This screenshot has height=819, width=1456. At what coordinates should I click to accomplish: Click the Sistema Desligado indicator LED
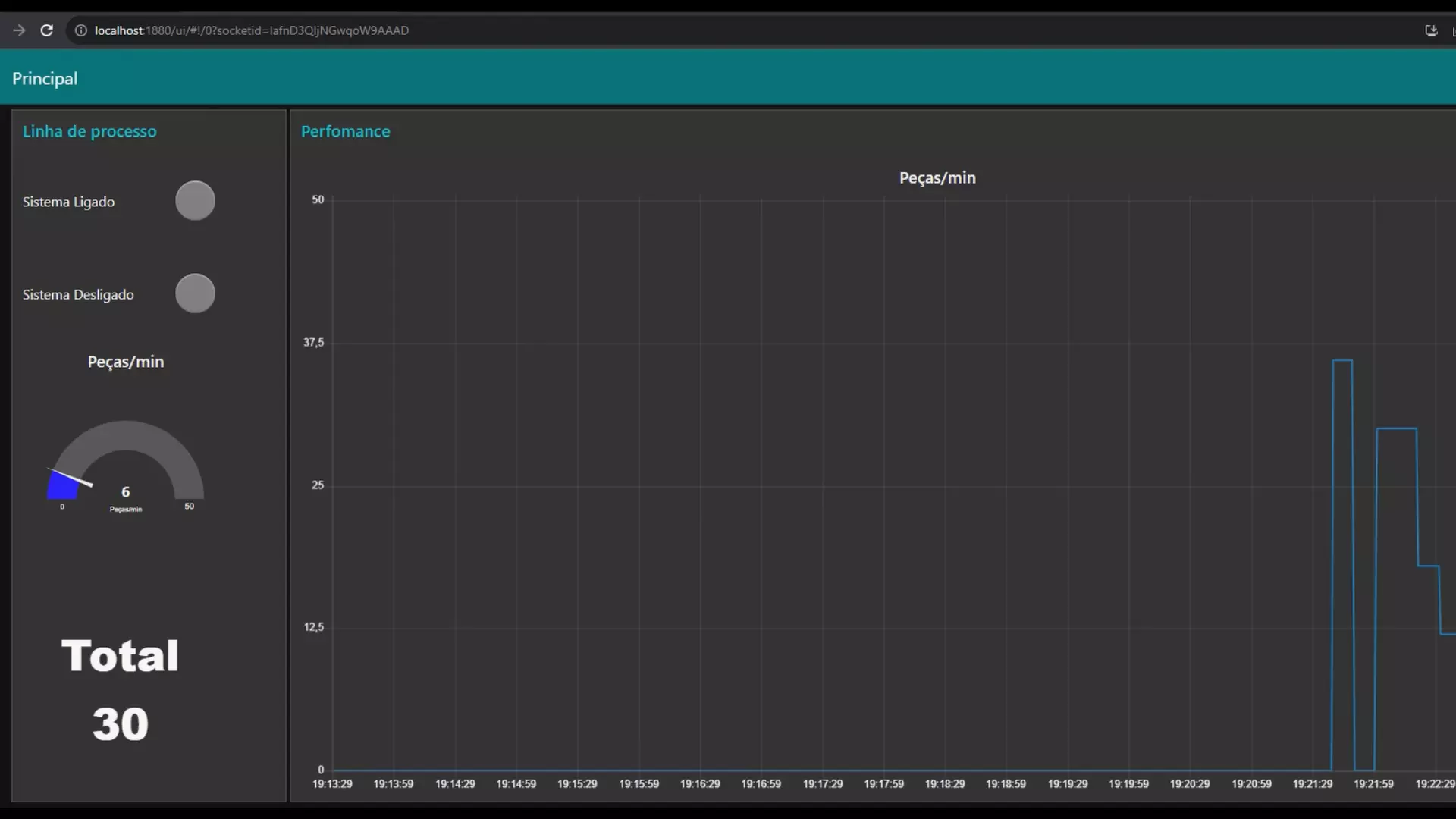(x=195, y=293)
